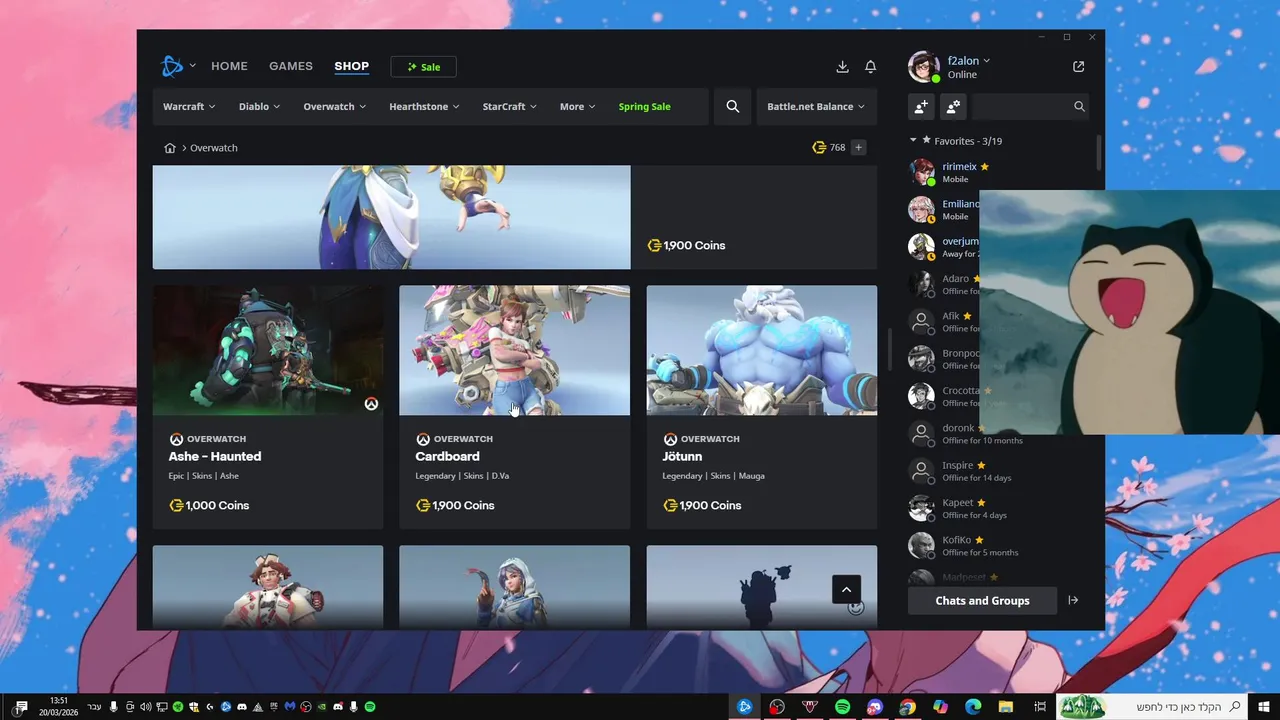Click the green Sale button
The width and height of the screenshot is (1280, 720).
pyautogui.click(x=424, y=67)
